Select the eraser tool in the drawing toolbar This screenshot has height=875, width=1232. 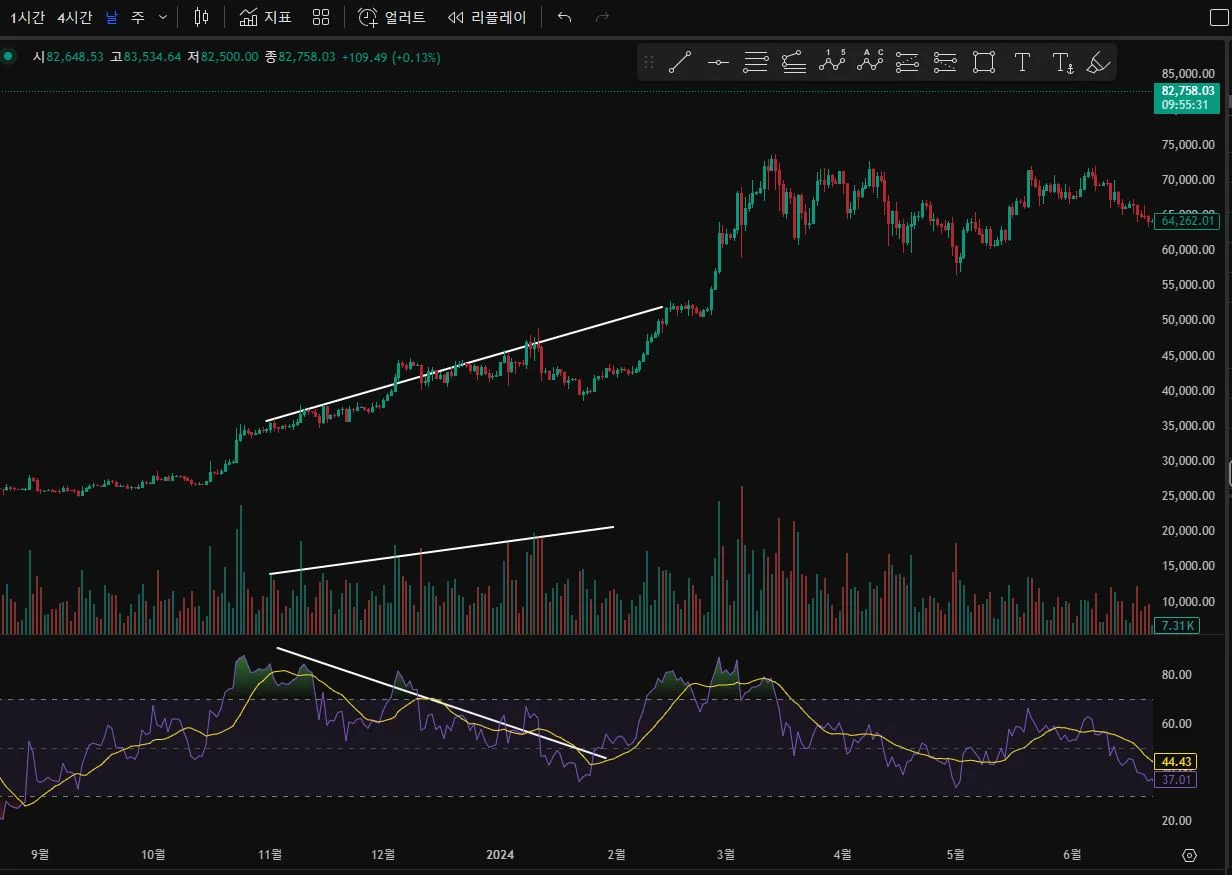[x=1098, y=63]
